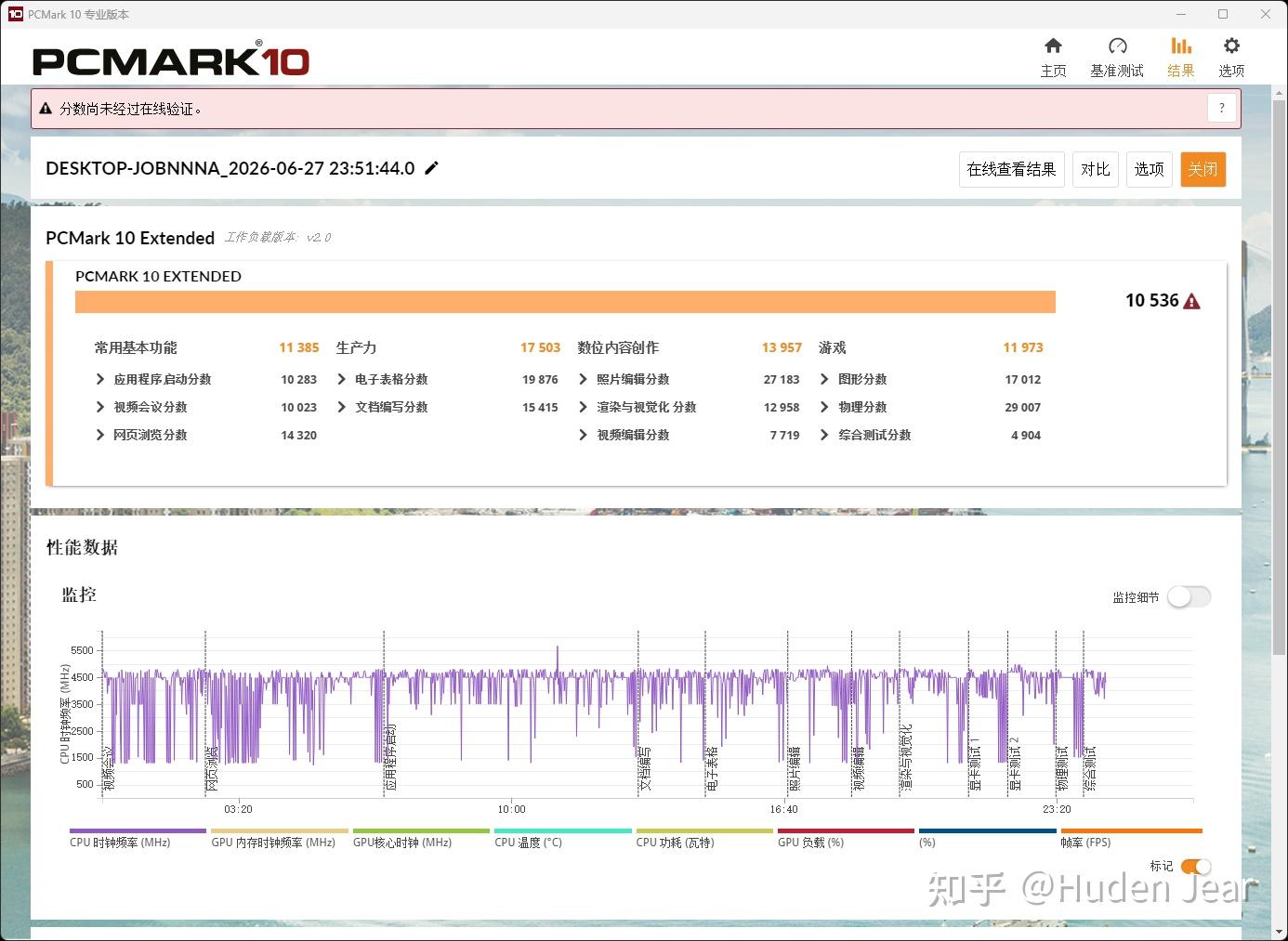The height and width of the screenshot is (941, 1288).
Task: Select CPU 功耗 (瓦特) legend swatch
Action: 704,831
